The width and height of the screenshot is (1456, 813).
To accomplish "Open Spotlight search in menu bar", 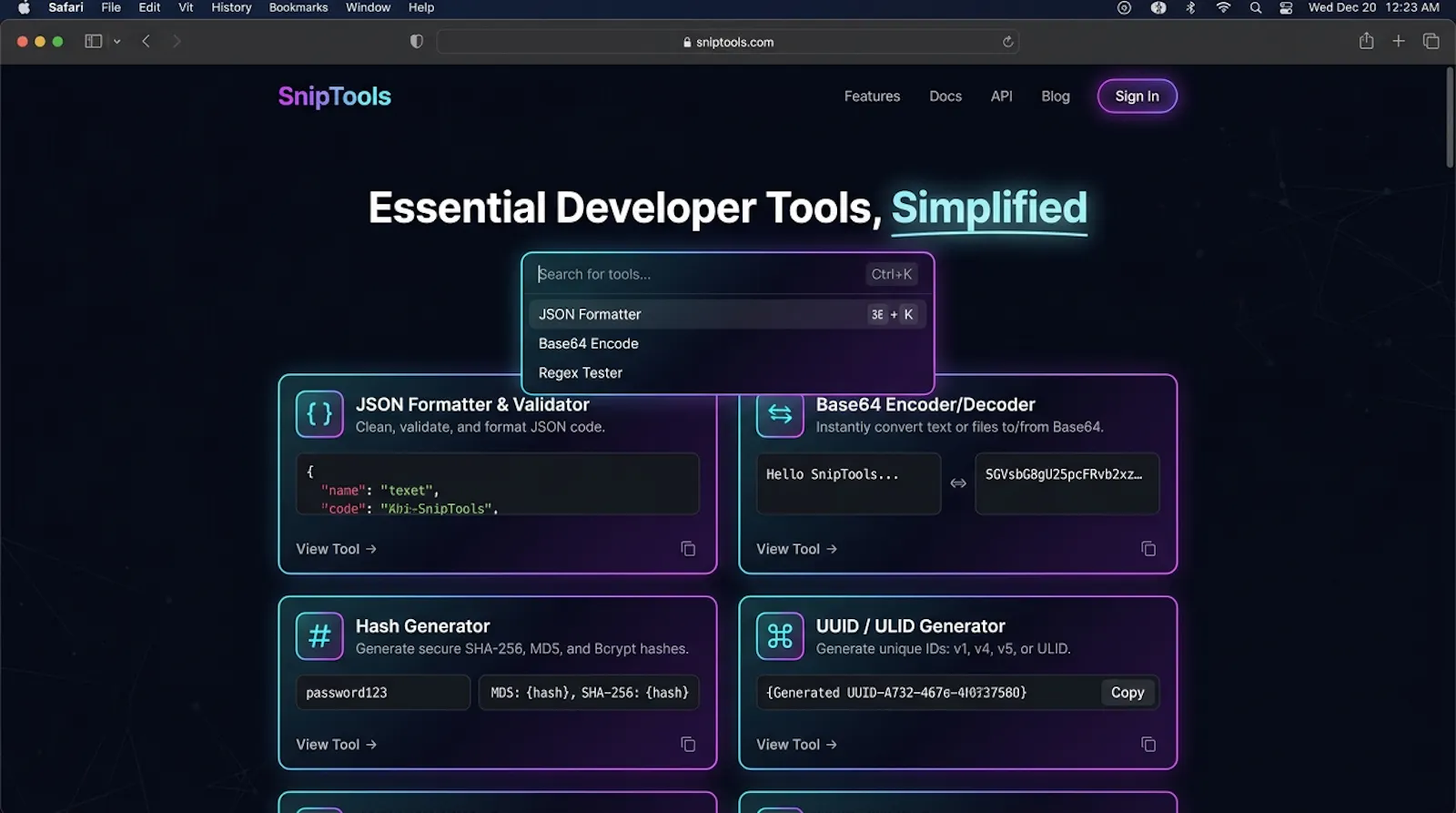I will (1256, 7).
